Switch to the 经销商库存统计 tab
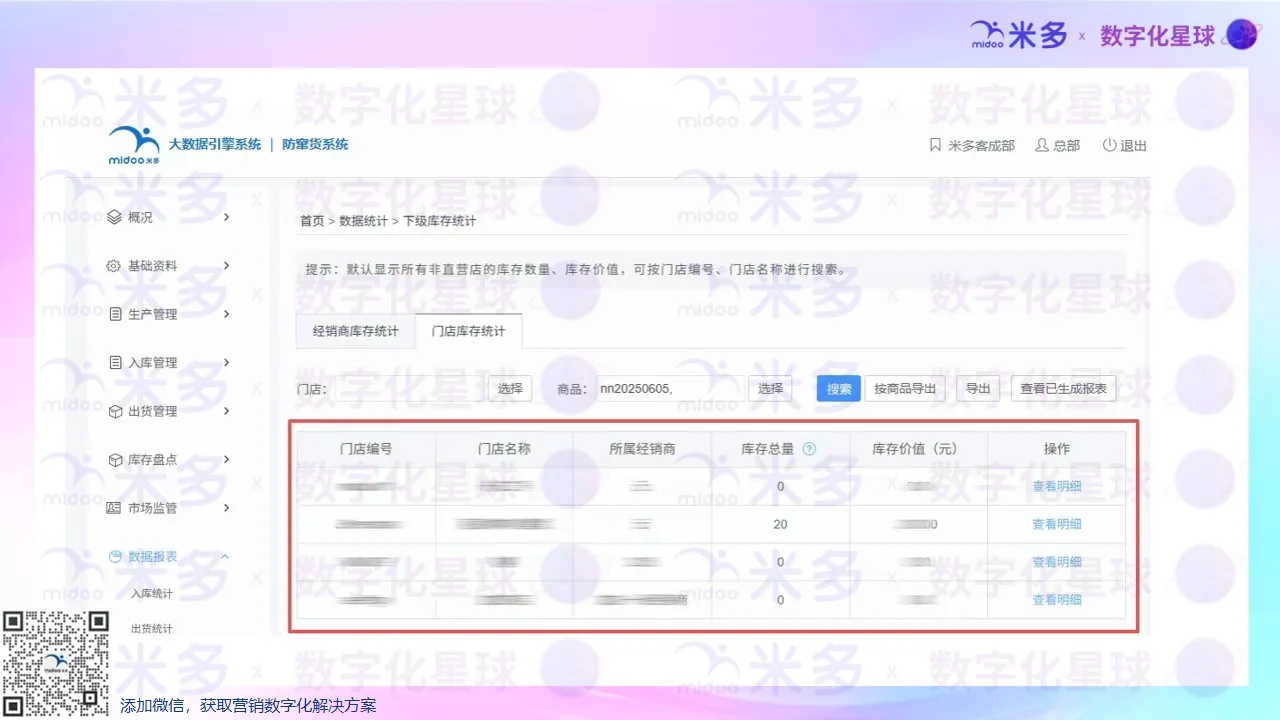The image size is (1280, 720). tap(355, 332)
